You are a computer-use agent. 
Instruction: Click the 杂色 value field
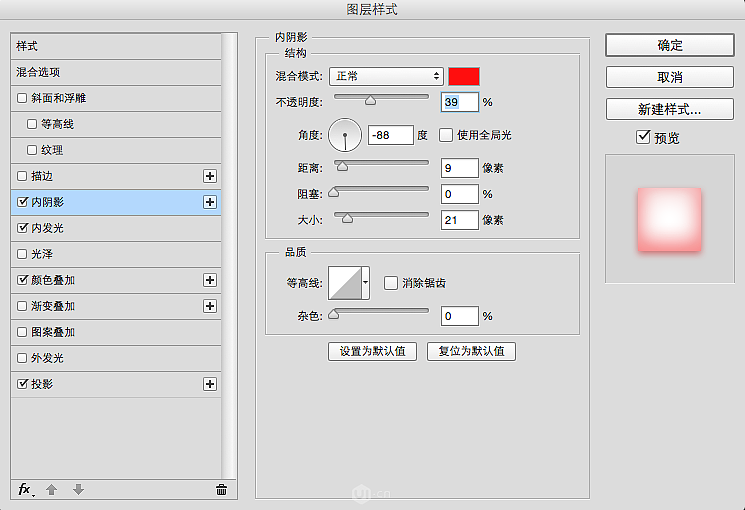point(459,316)
